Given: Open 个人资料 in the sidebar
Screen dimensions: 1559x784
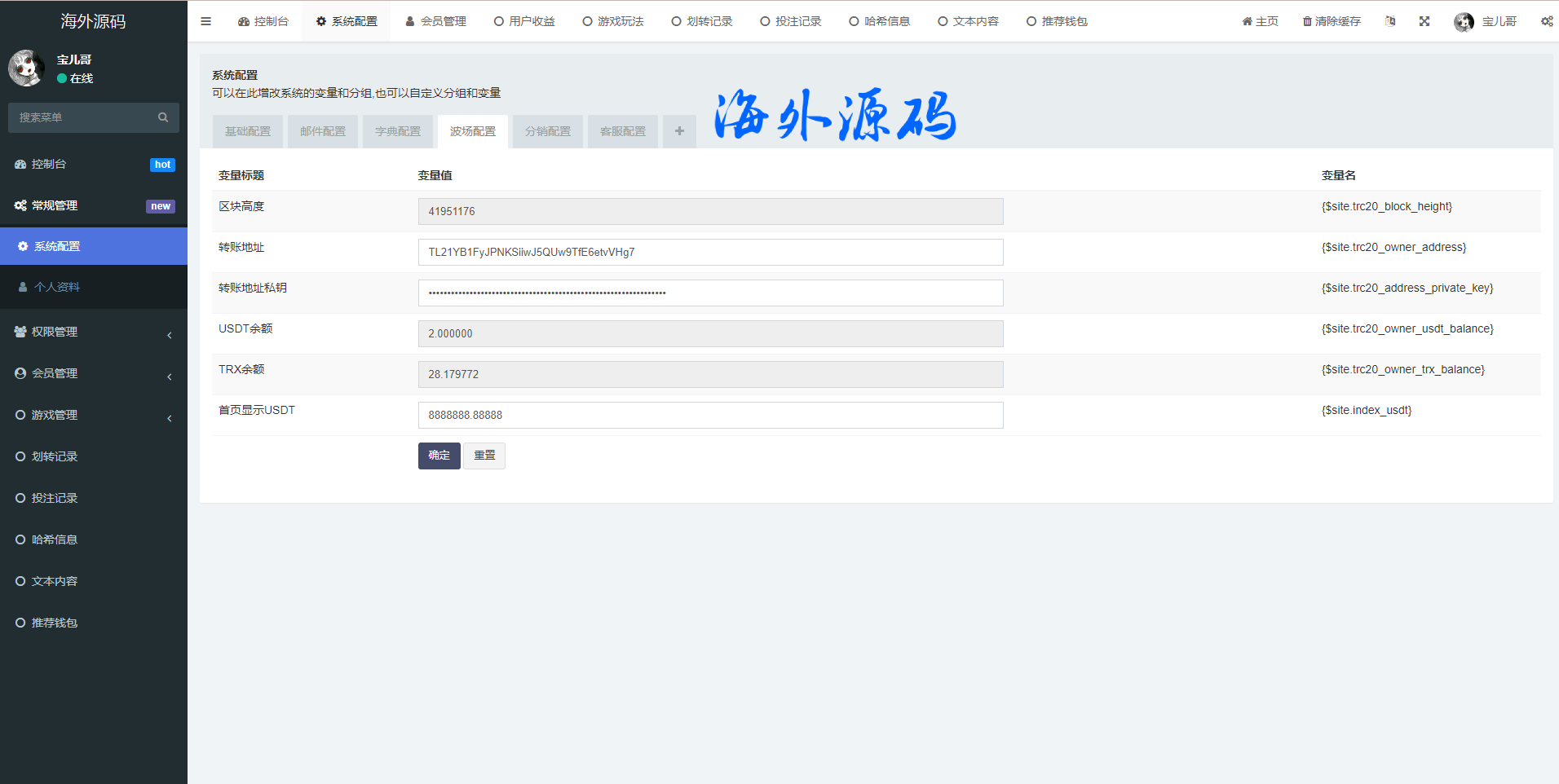Looking at the screenshot, I should tap(57, 287).
